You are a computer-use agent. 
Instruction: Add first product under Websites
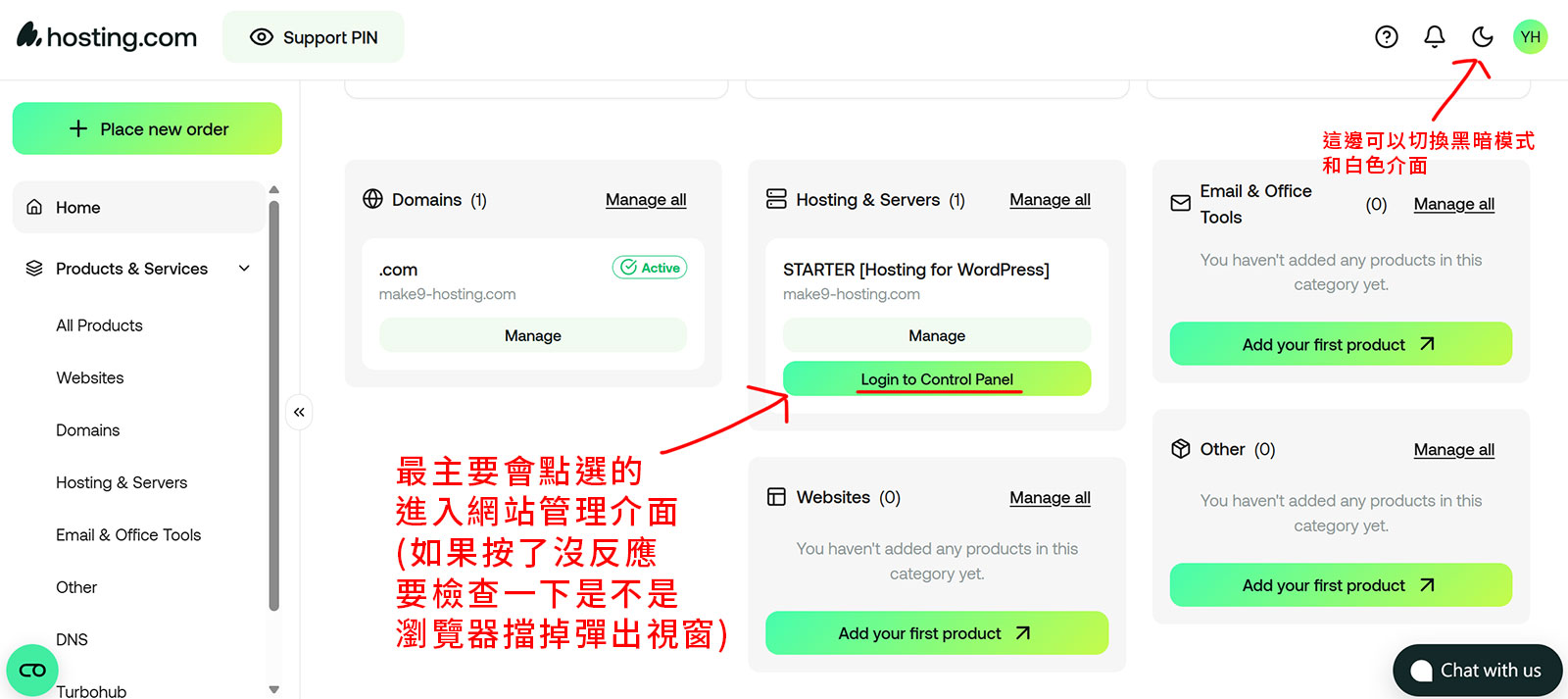click(937, 633)
